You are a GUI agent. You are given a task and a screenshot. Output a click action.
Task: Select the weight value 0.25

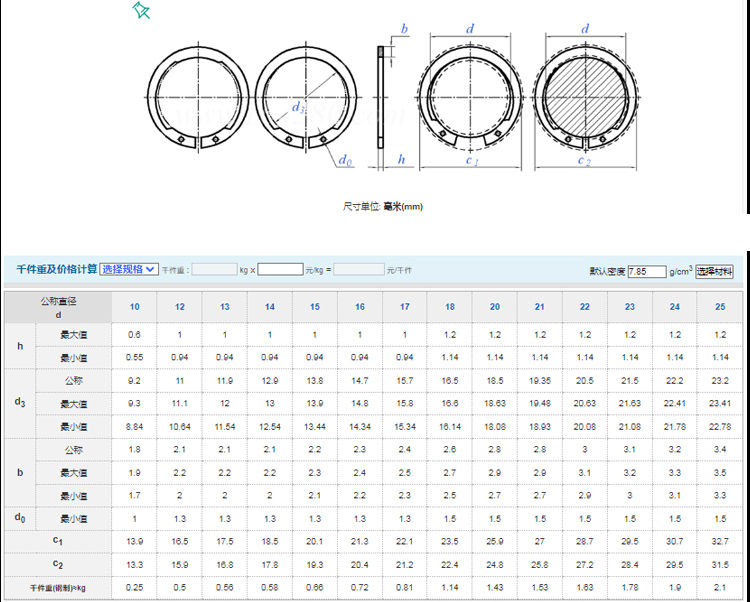coord(135,588)
